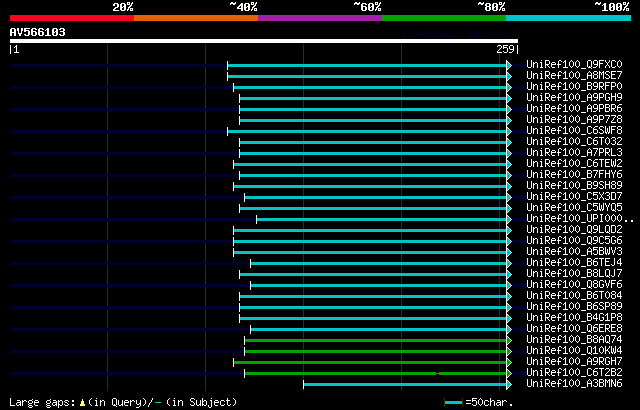Click the short cyan alignment bar for A3BMN6
The height and width of the screenshot is (410, 640).
tap(405, 385)
